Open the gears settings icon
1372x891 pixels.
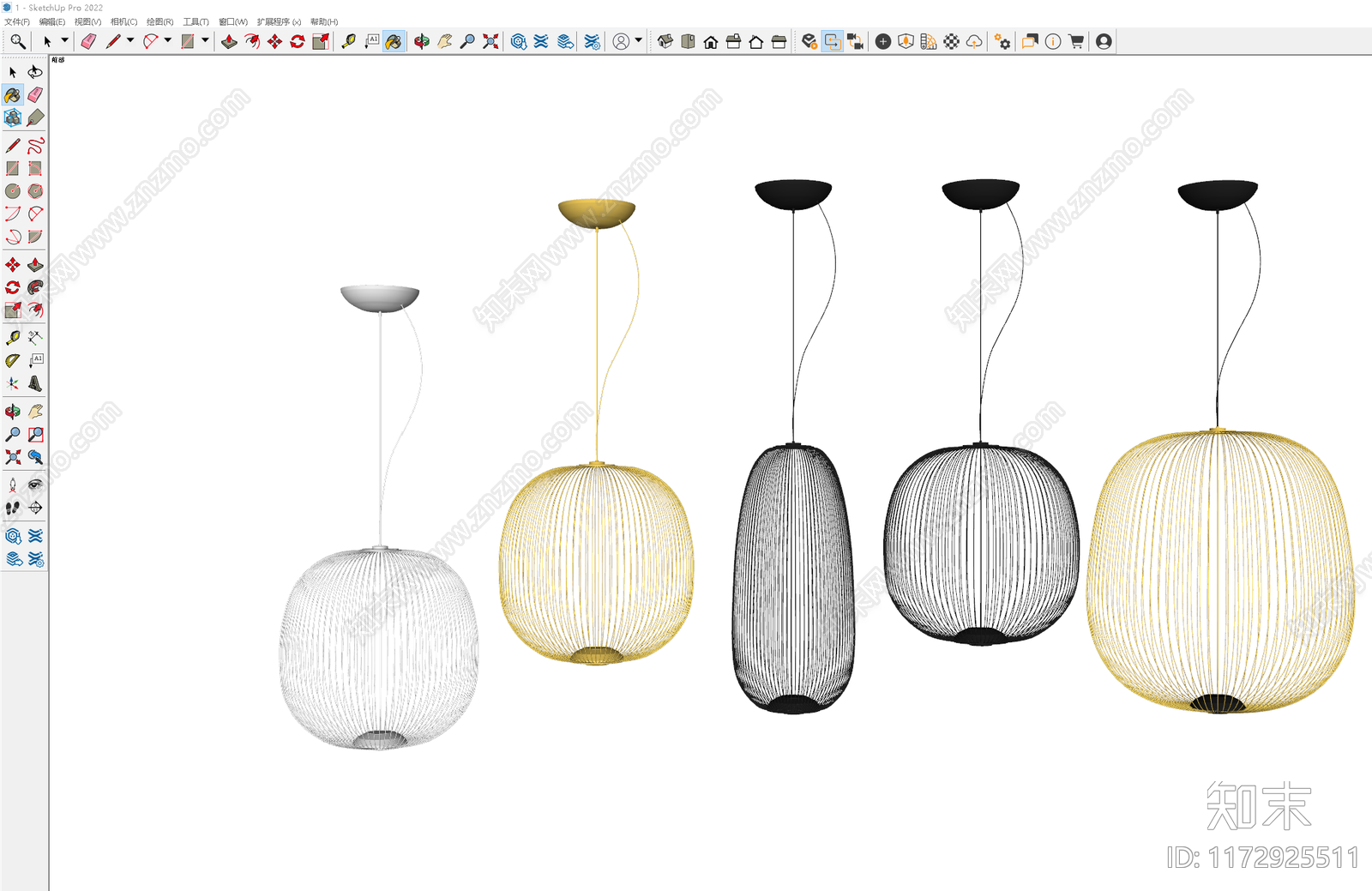1002,41
